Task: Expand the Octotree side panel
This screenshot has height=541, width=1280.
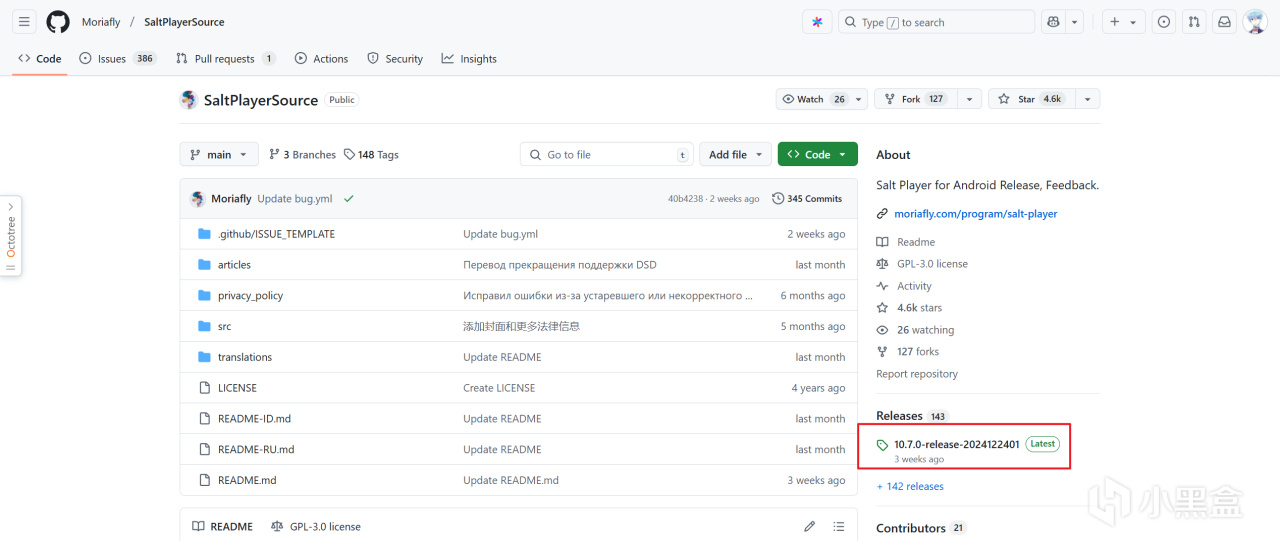Action: coord(11,237)
